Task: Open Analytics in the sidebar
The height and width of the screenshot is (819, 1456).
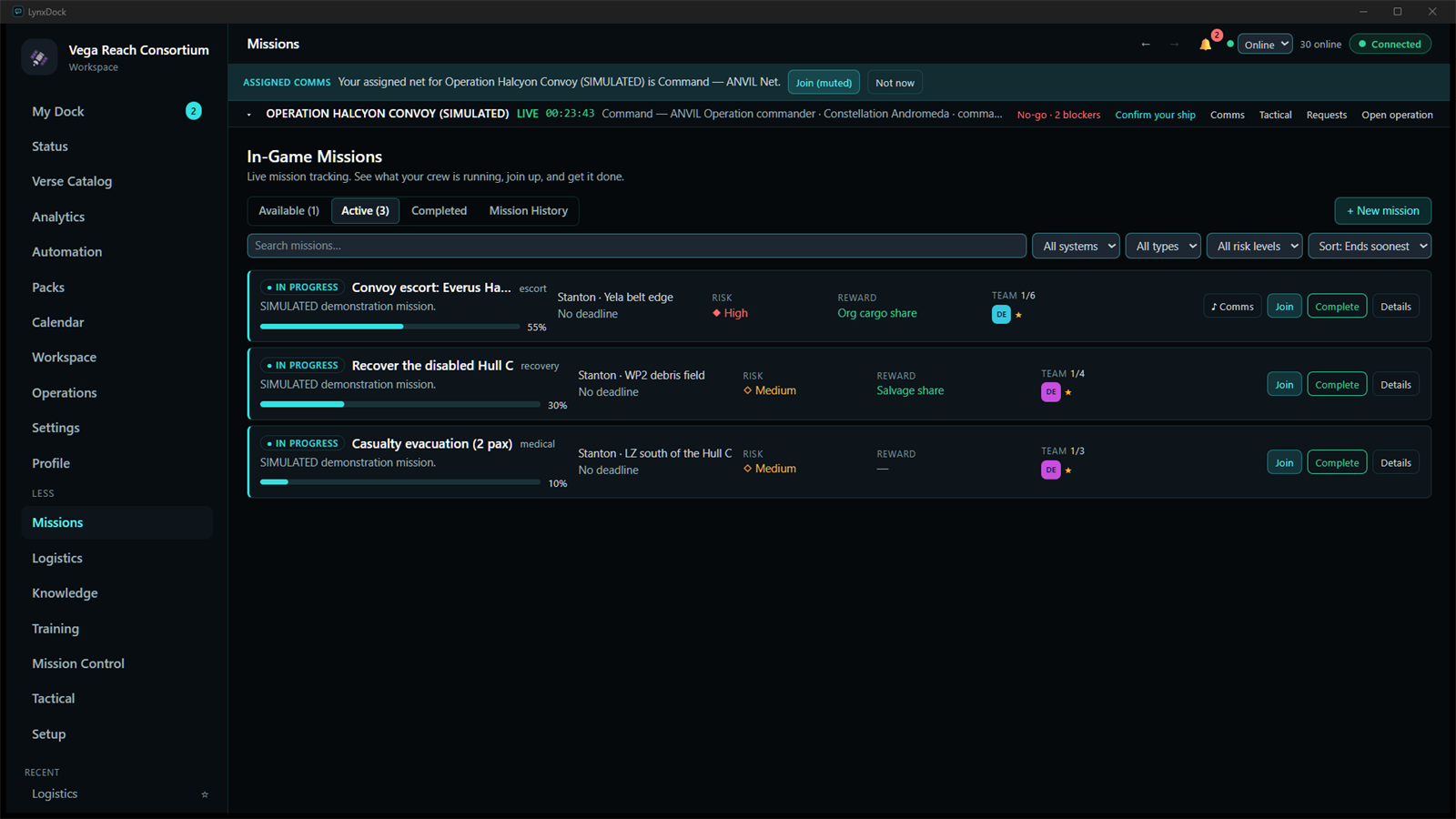Action: 116,217
